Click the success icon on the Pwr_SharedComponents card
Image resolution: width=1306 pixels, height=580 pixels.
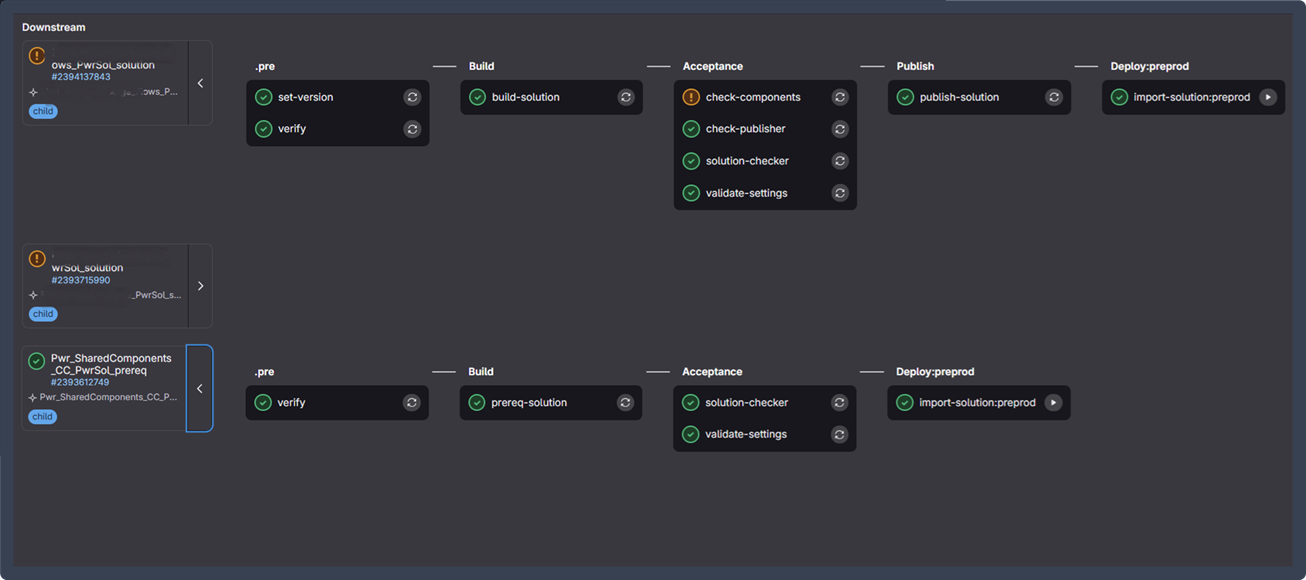tap(35, 358)
